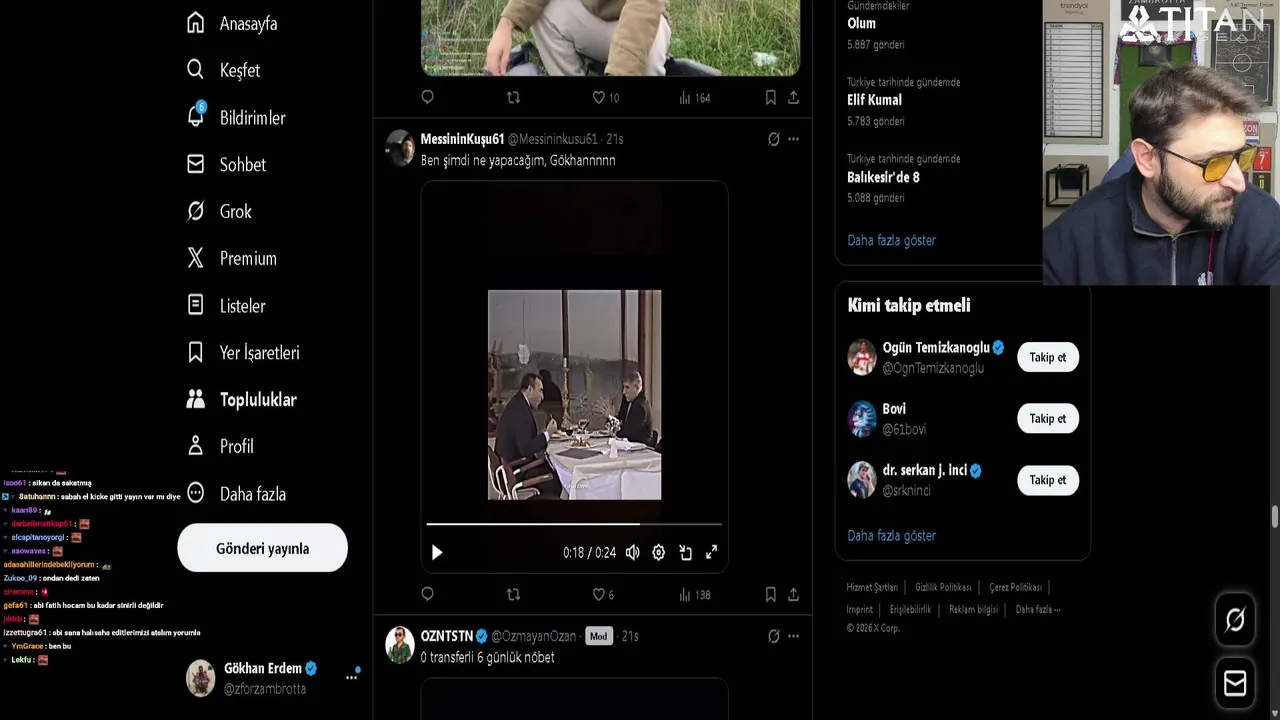
Task: Open Anasayfa home in sidebar
Action: [232, 23]
